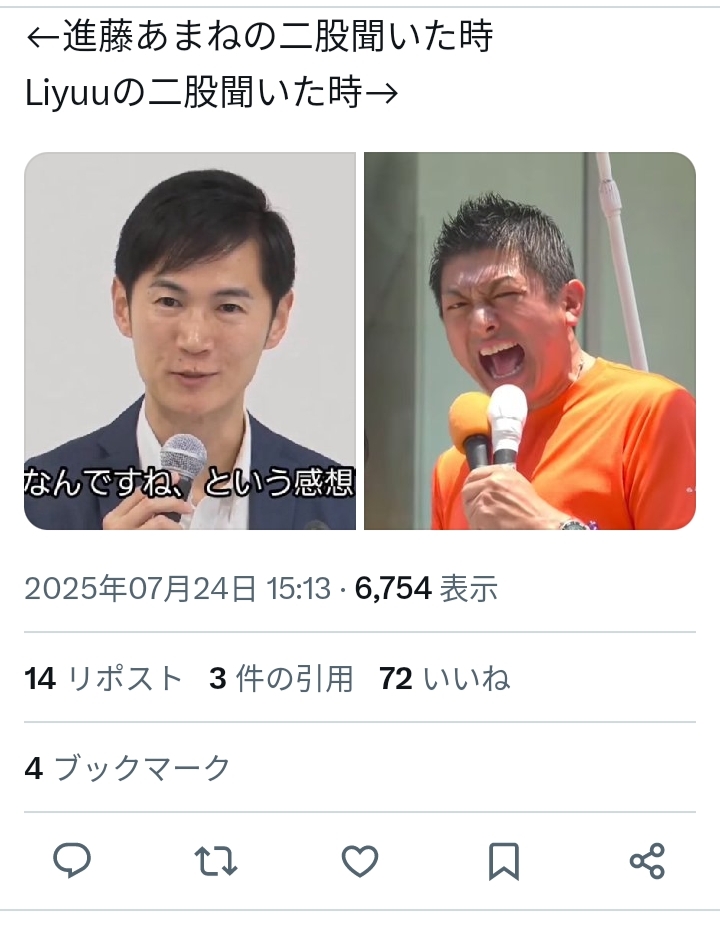Click the wristwatch in the right photo
This screenshot has width=720, height=934.
pos(575,525)
